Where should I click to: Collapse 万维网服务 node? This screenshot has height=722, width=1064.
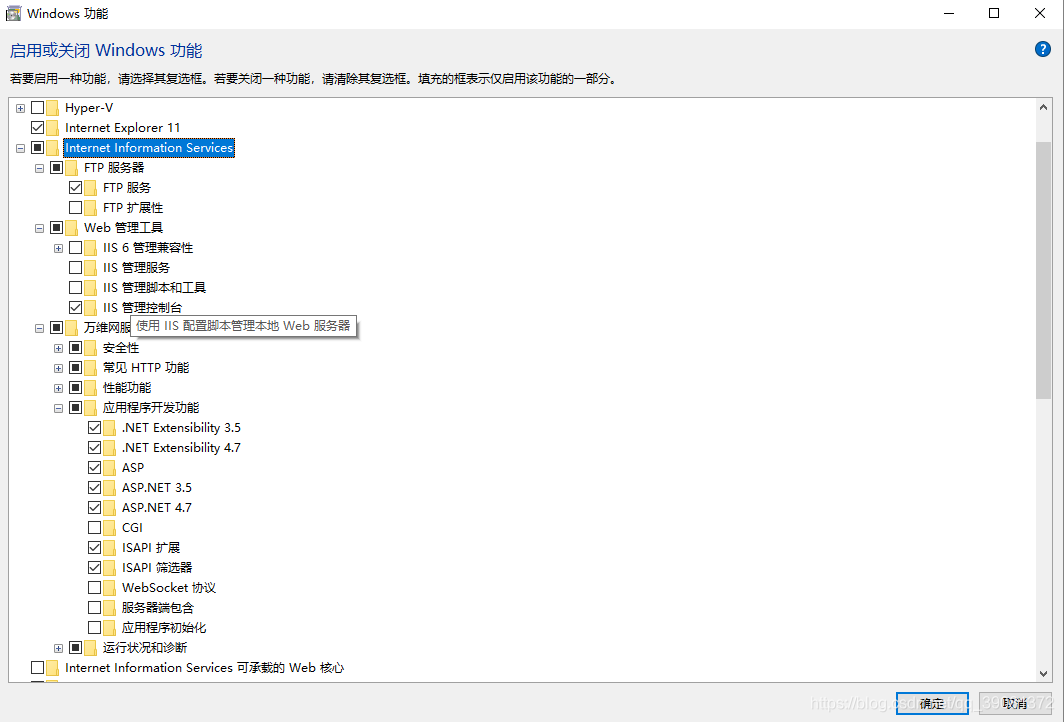39,328
